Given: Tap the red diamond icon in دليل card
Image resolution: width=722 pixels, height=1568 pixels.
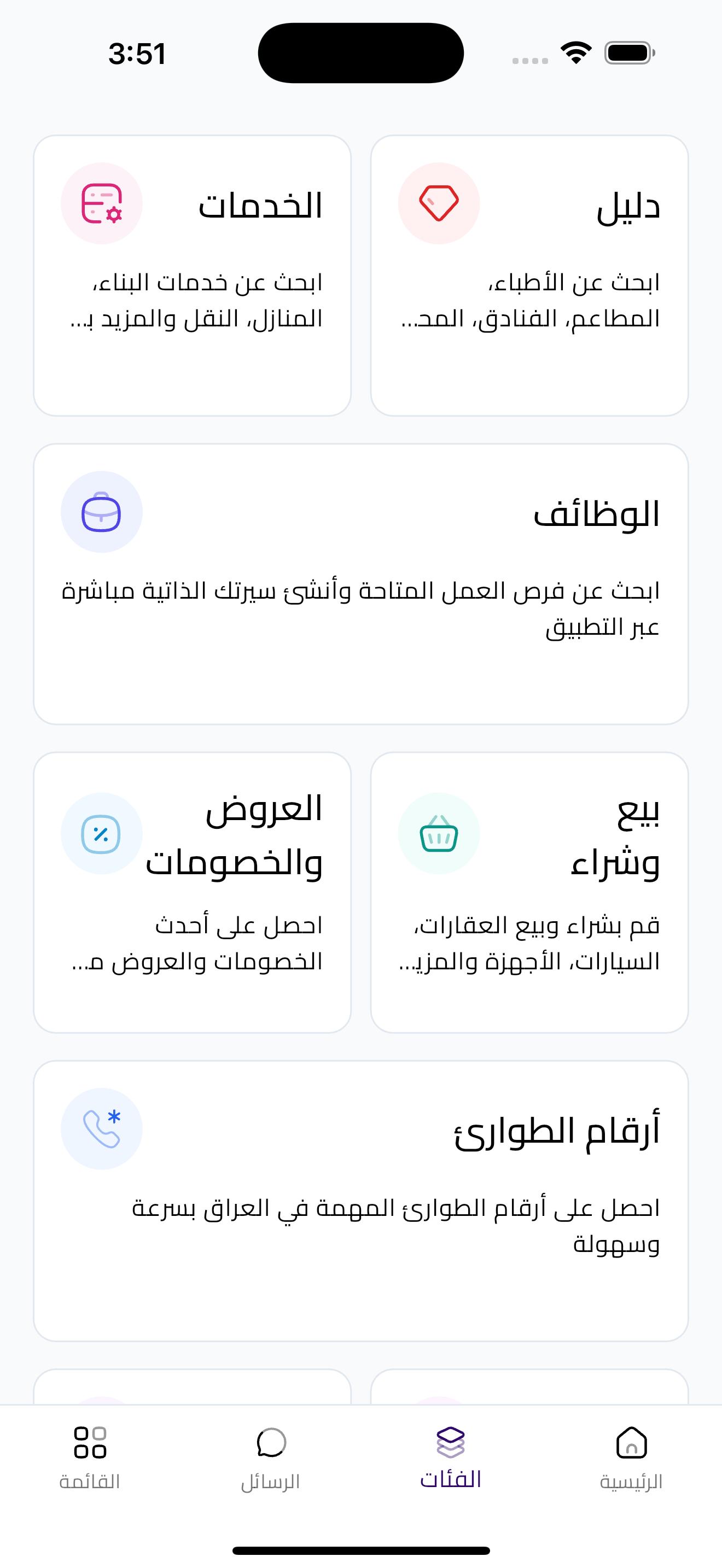Looking at the screenshot, I should [x=439, y=203].
